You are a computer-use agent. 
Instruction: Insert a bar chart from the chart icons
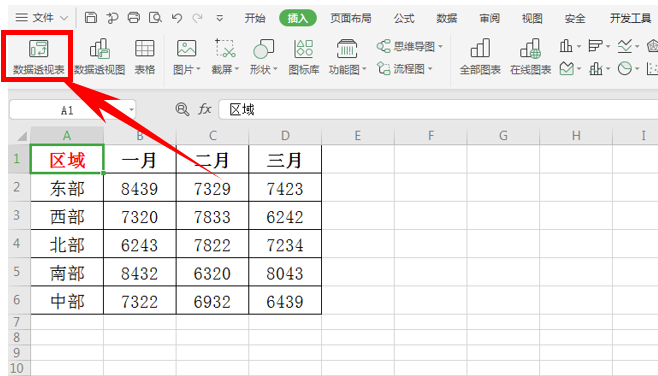point(595,46)
